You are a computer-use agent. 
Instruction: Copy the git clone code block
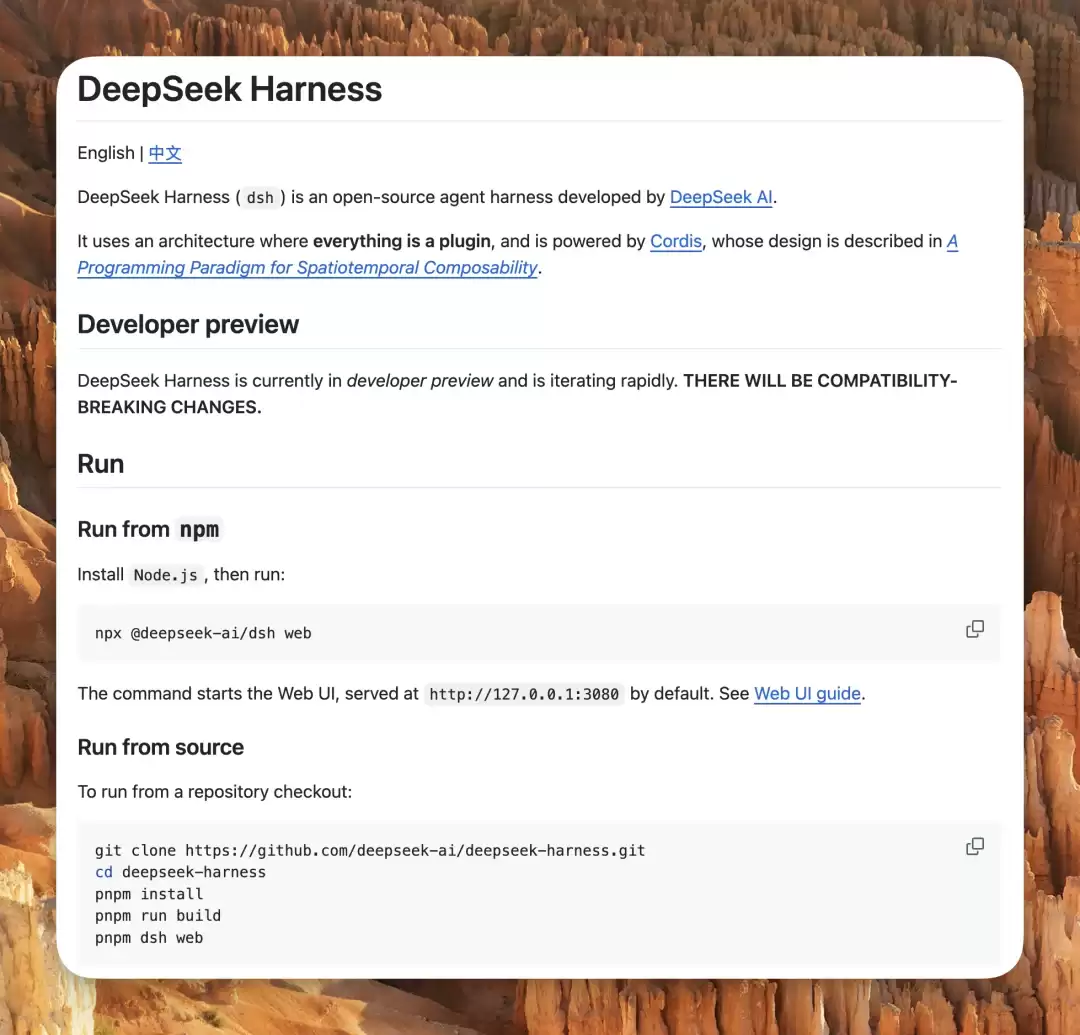tap(975, 846)
